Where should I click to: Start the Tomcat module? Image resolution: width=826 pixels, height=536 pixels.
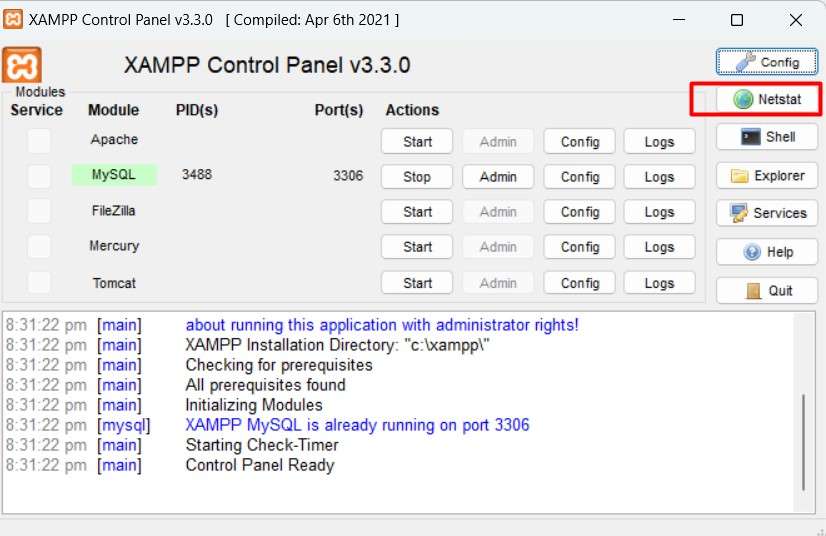[x=417, y=283]
